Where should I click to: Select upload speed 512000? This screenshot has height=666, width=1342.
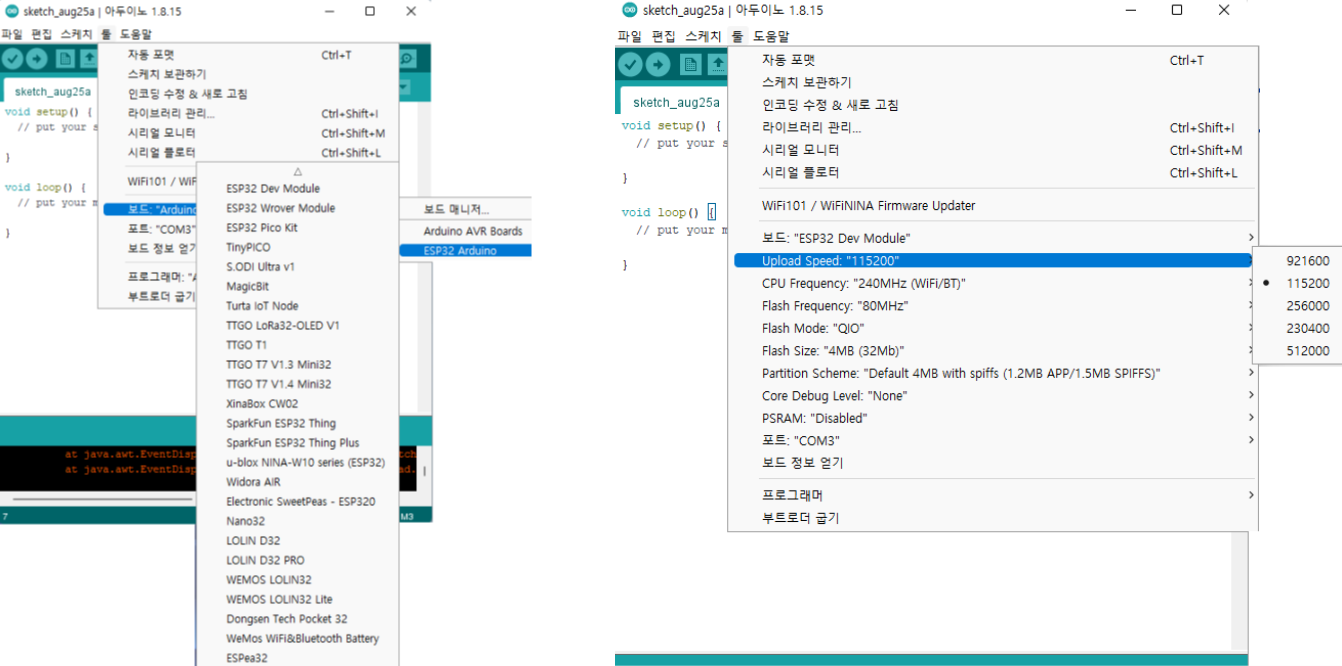coord(1308,351)
